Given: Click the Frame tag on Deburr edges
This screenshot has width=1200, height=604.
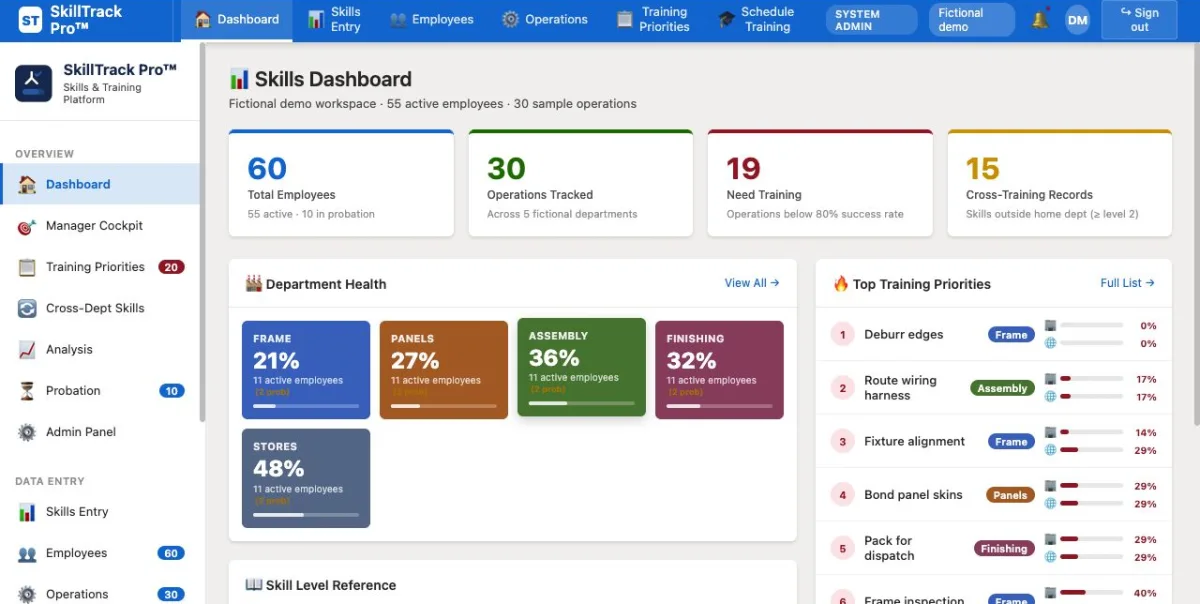Looking at the screenshot, I should point(1011,335).
